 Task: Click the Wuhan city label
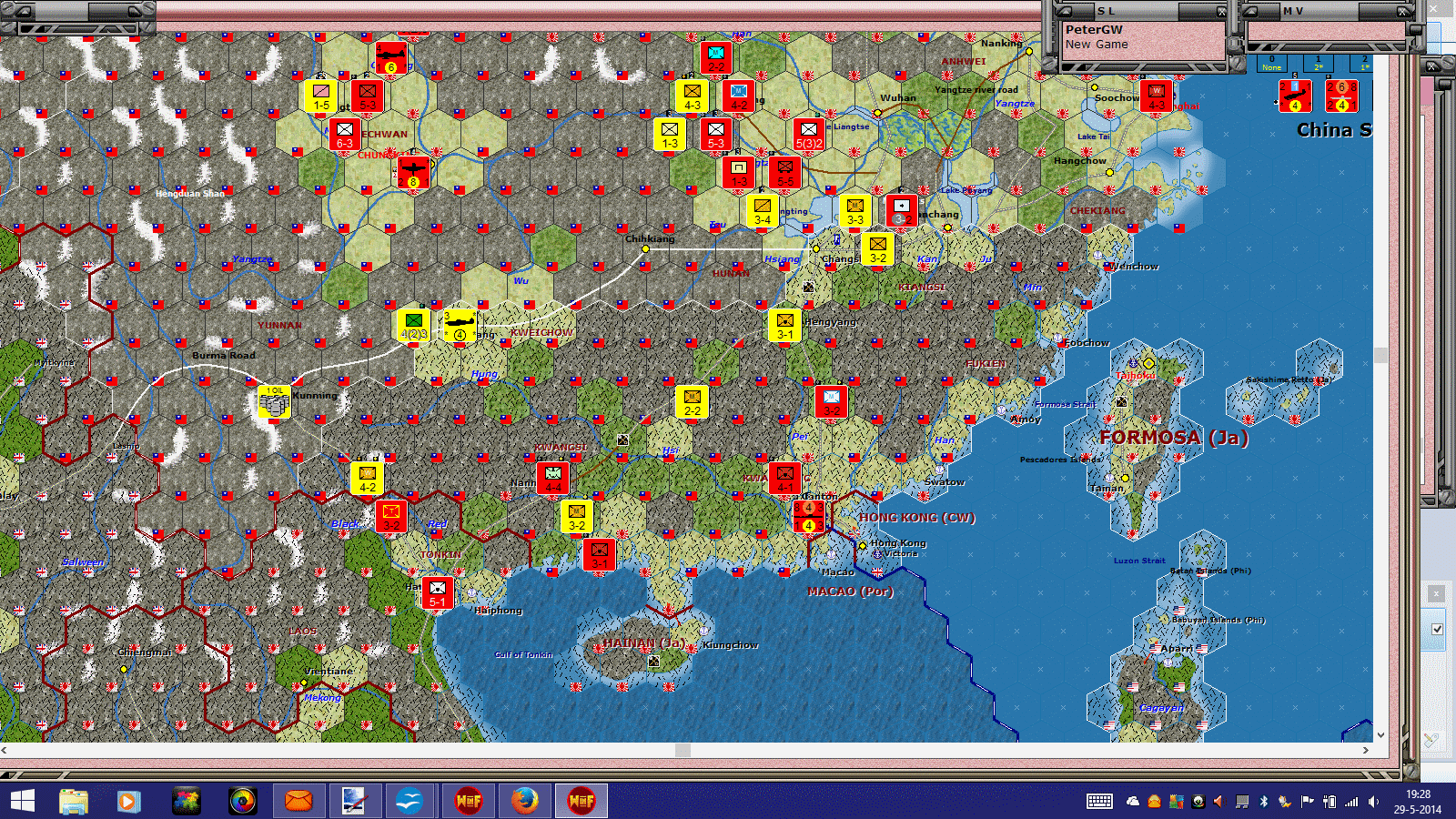coord(898,98)
